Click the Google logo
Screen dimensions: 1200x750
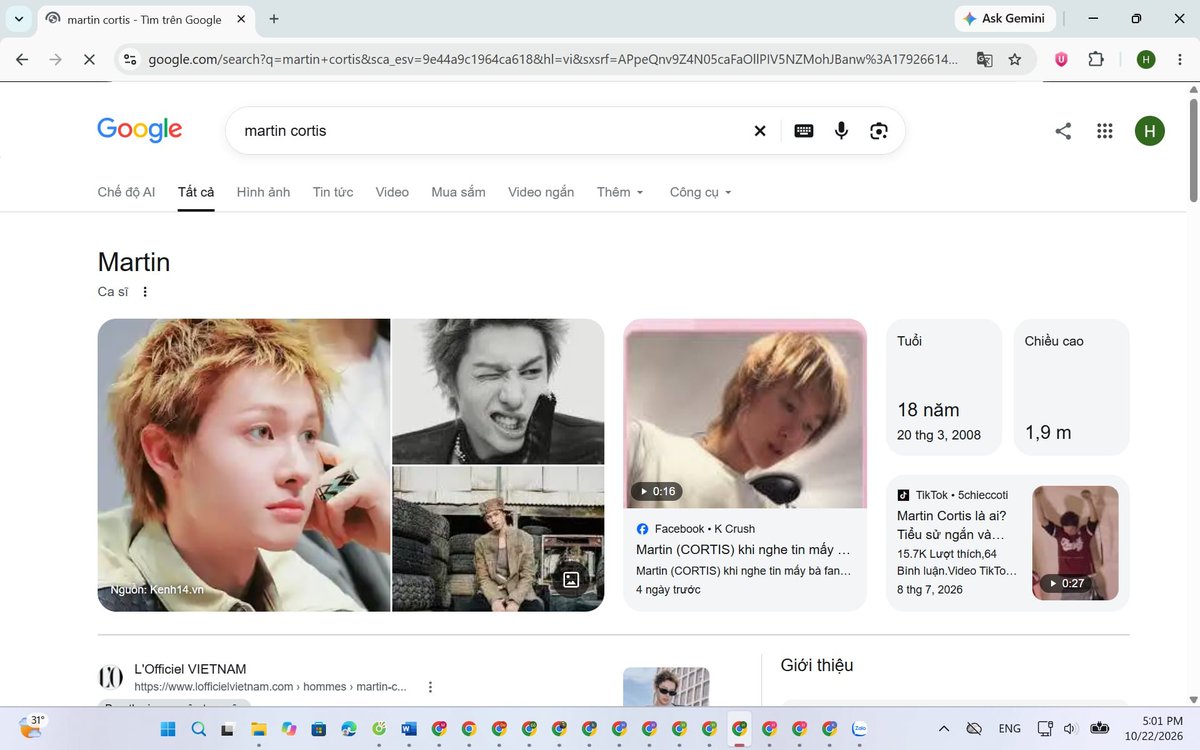pos(140,130)
